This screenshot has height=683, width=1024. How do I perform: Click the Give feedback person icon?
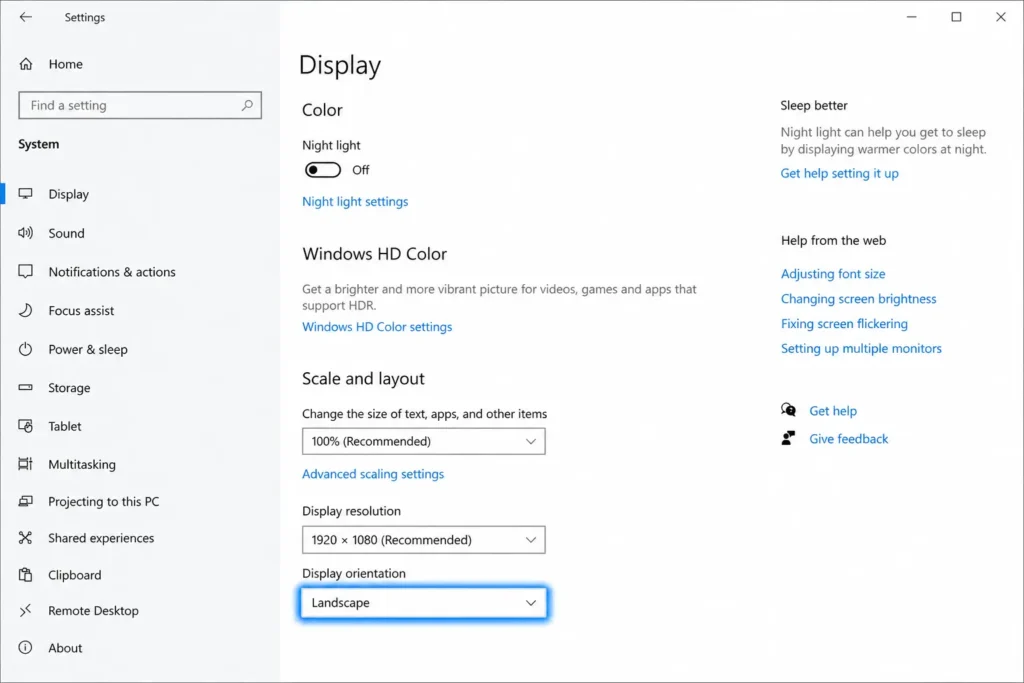788,438
